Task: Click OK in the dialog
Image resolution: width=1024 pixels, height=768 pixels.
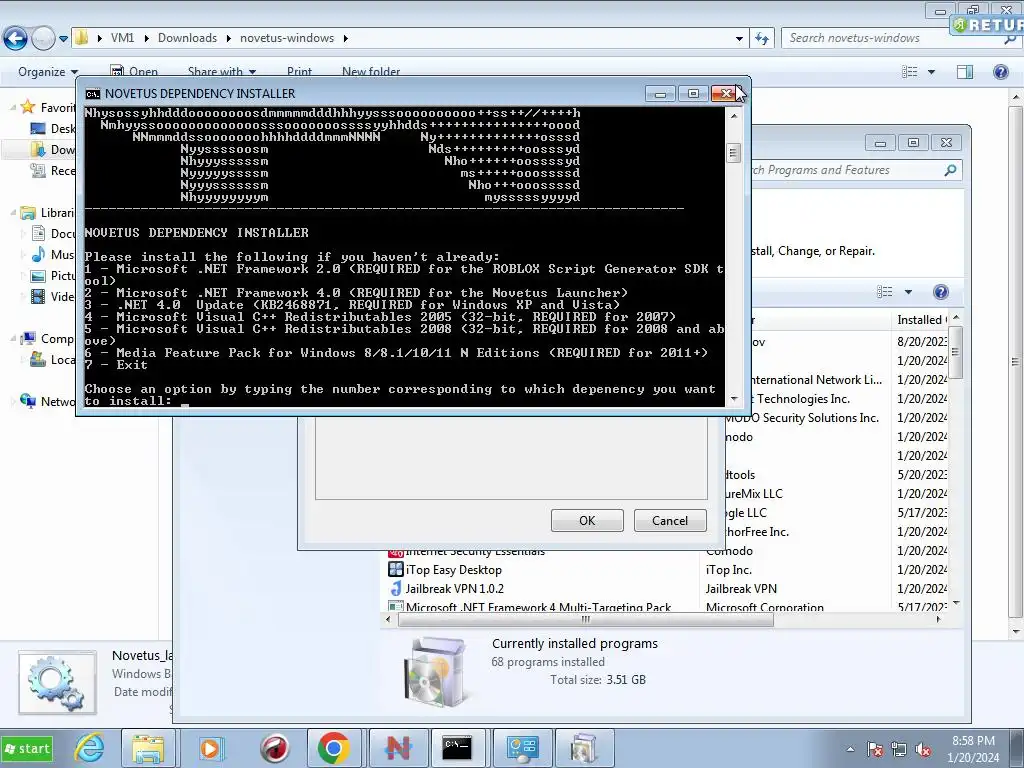Action: [x=587, y=520]
